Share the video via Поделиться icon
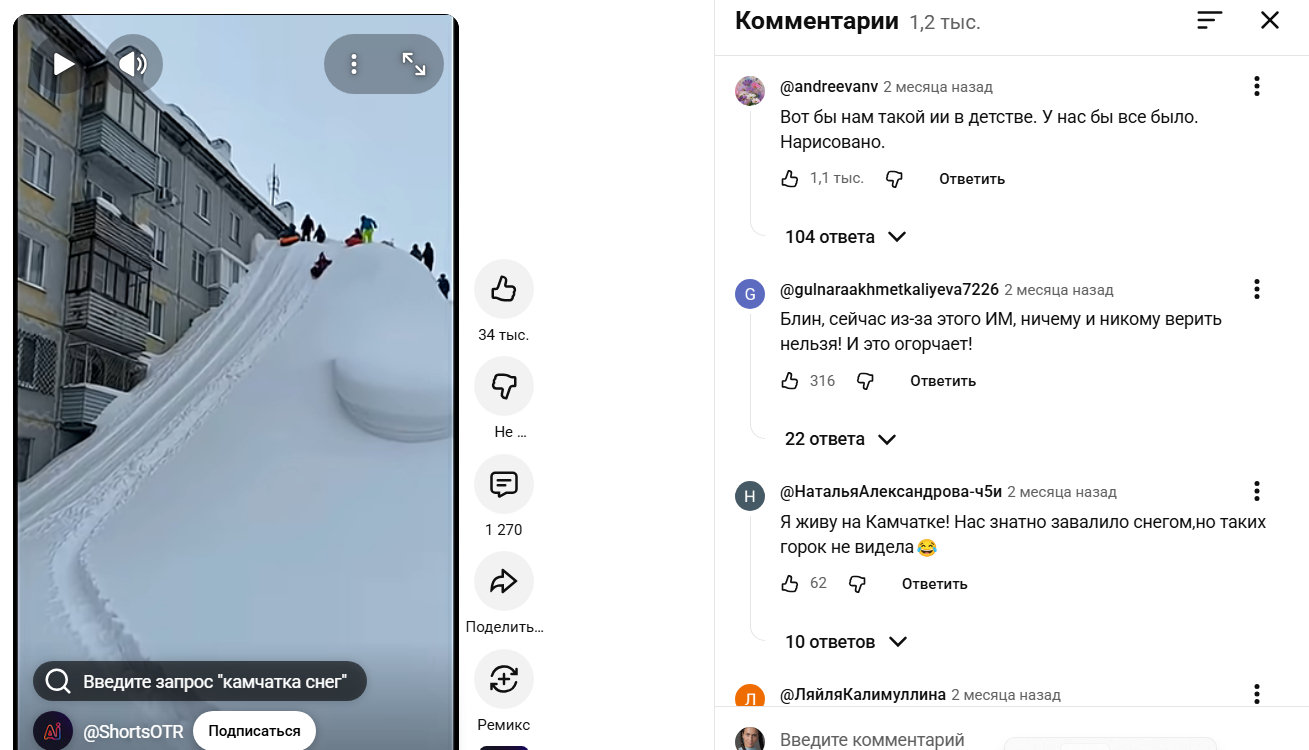This screenshot has height=750, width=1309. [x=504, y=581]
